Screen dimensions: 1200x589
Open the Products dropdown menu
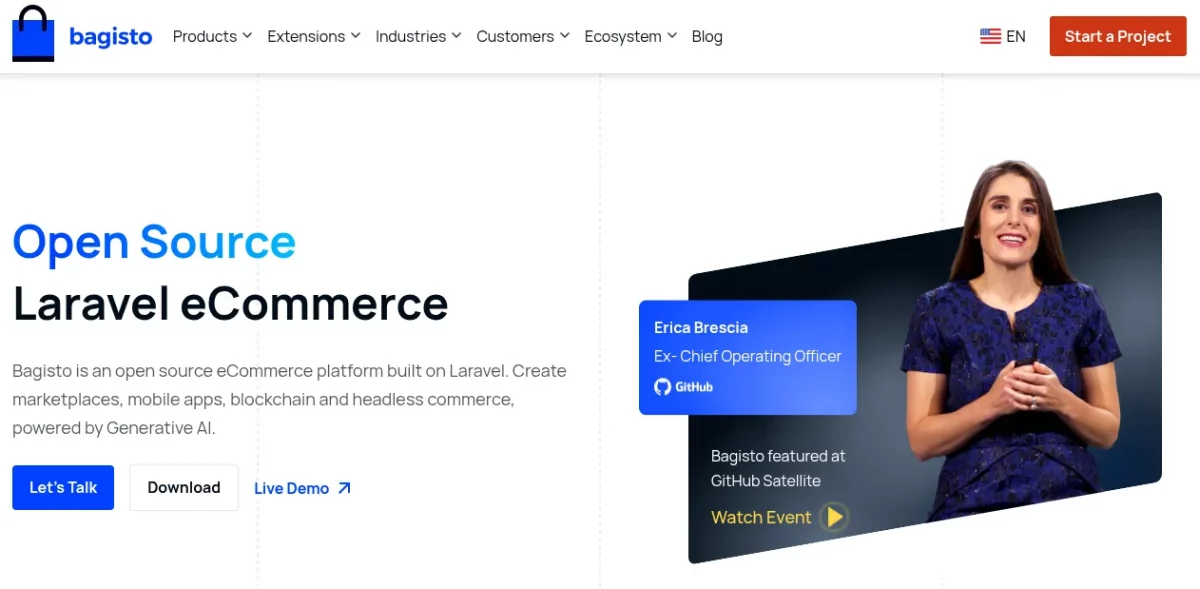pyautogui.click(x=212, y=36)
